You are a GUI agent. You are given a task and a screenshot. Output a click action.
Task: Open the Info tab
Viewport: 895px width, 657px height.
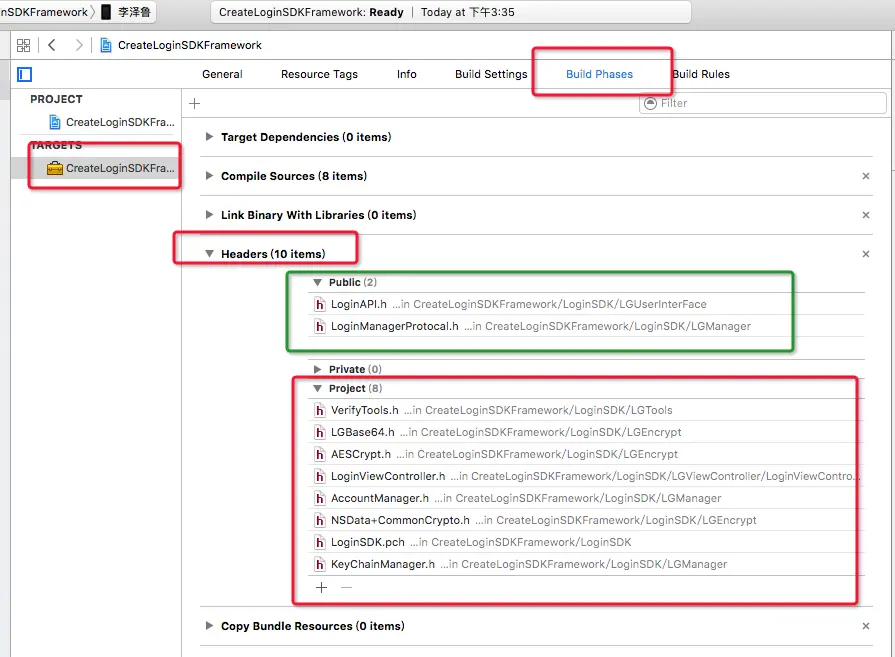tap(406, 74)
